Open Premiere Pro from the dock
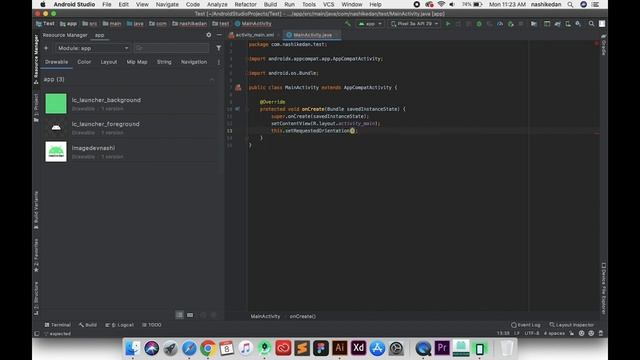 coord(442,348)
